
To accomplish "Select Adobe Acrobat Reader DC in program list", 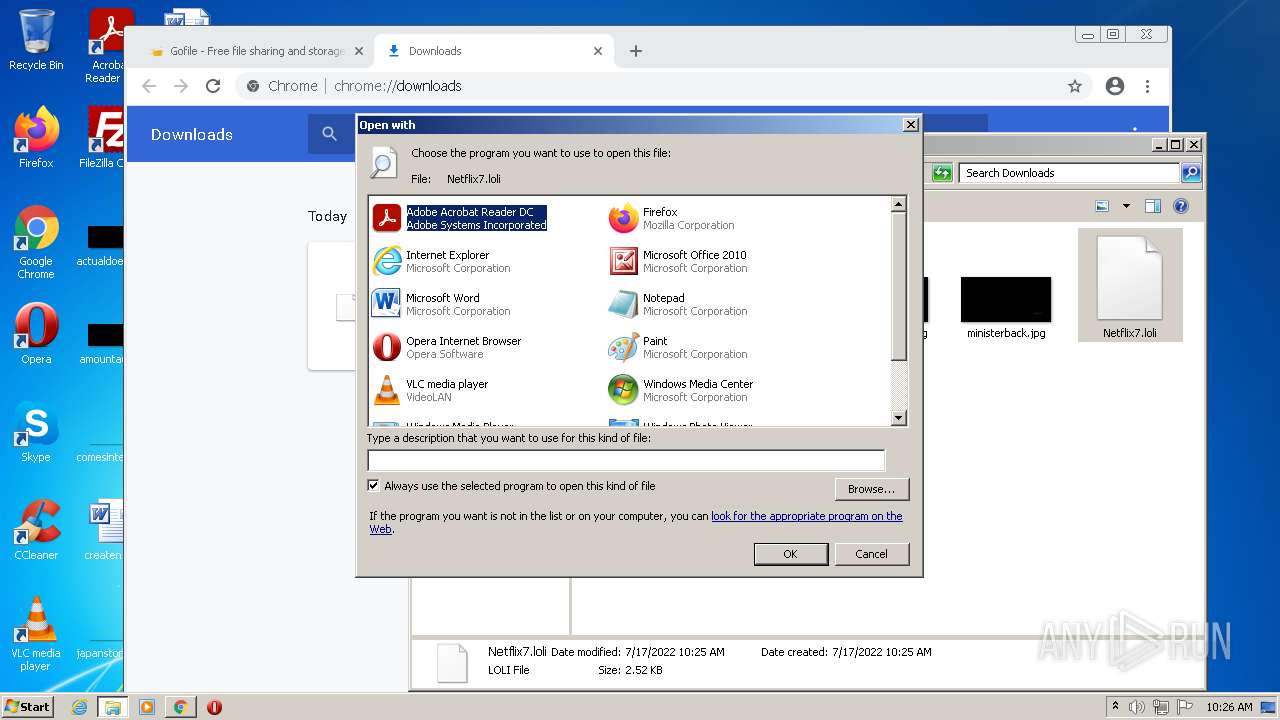I will coord(460,218).
